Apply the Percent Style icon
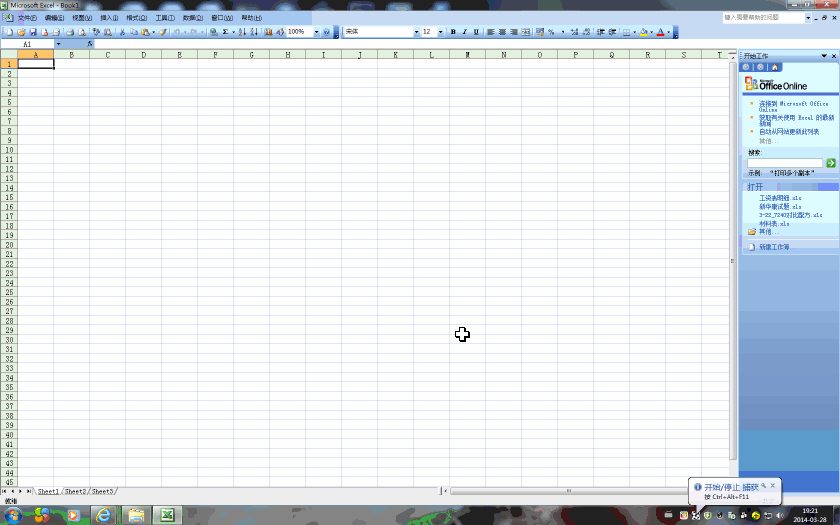Viewport: 840px width, 525px height. click(x=551, y=32)
